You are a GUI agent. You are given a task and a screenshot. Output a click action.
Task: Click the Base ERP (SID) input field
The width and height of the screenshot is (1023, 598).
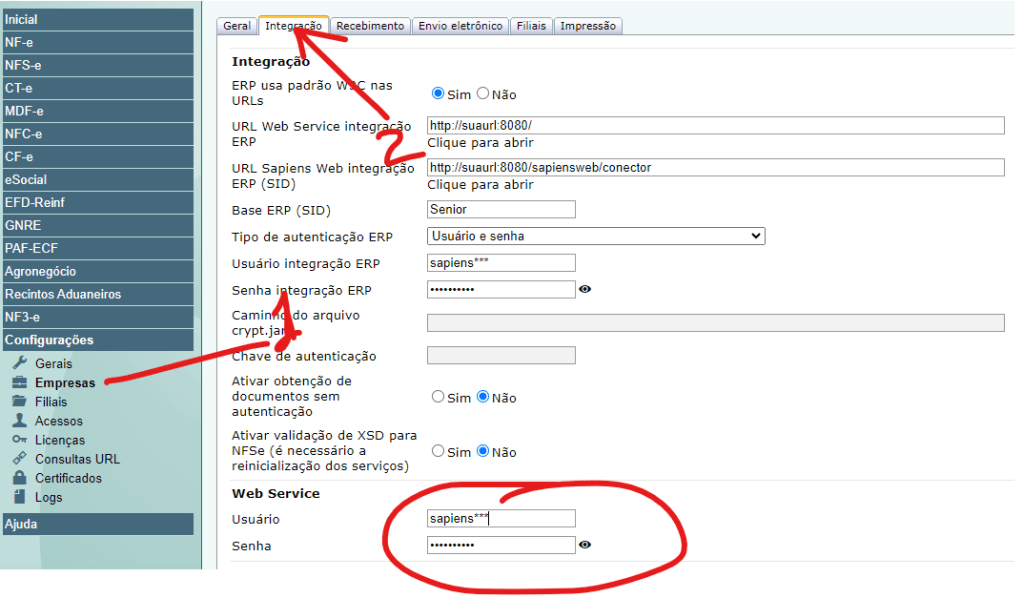(501, 209)
